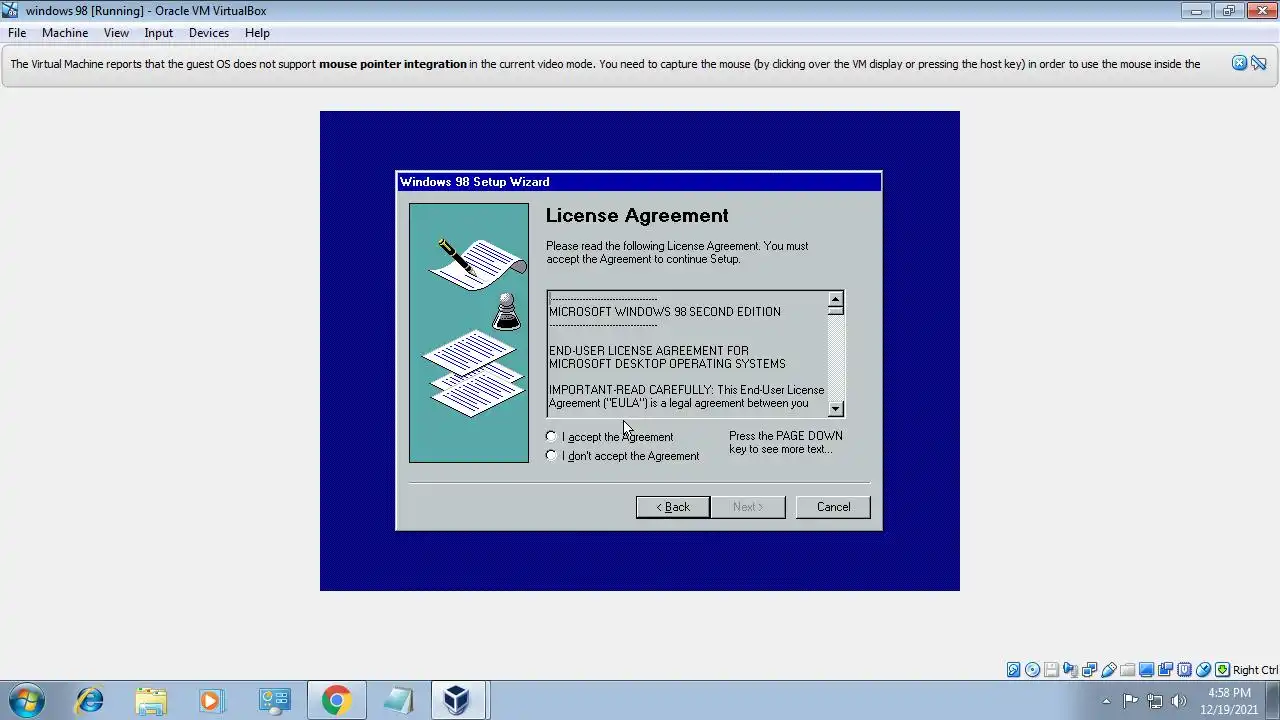This screenshot has width=1280, height=720.
Task: Minimize the VirtualBox window
Action: (x=1196, y=11)
